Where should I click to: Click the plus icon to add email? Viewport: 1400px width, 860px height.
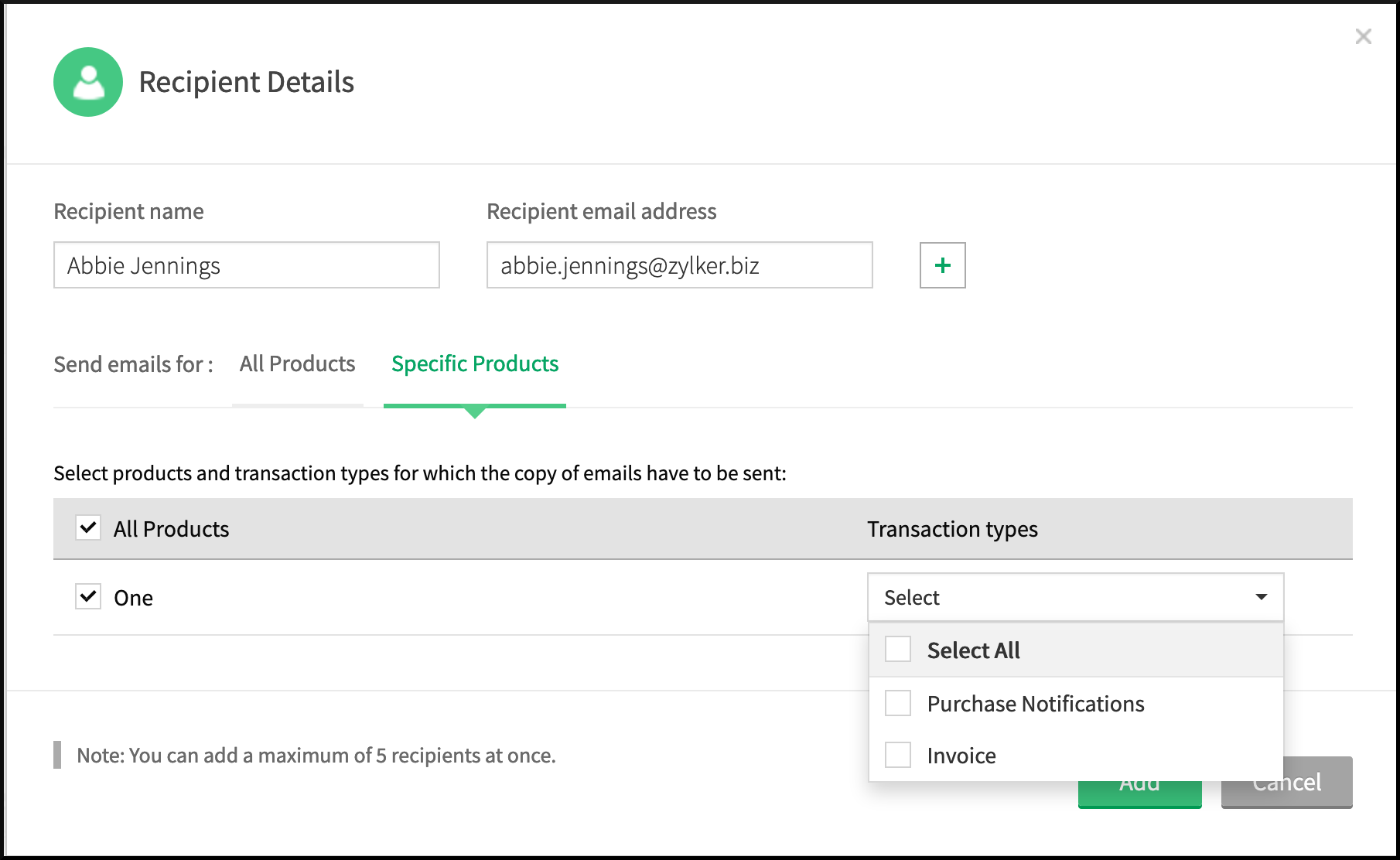click(x=942, y=265)
